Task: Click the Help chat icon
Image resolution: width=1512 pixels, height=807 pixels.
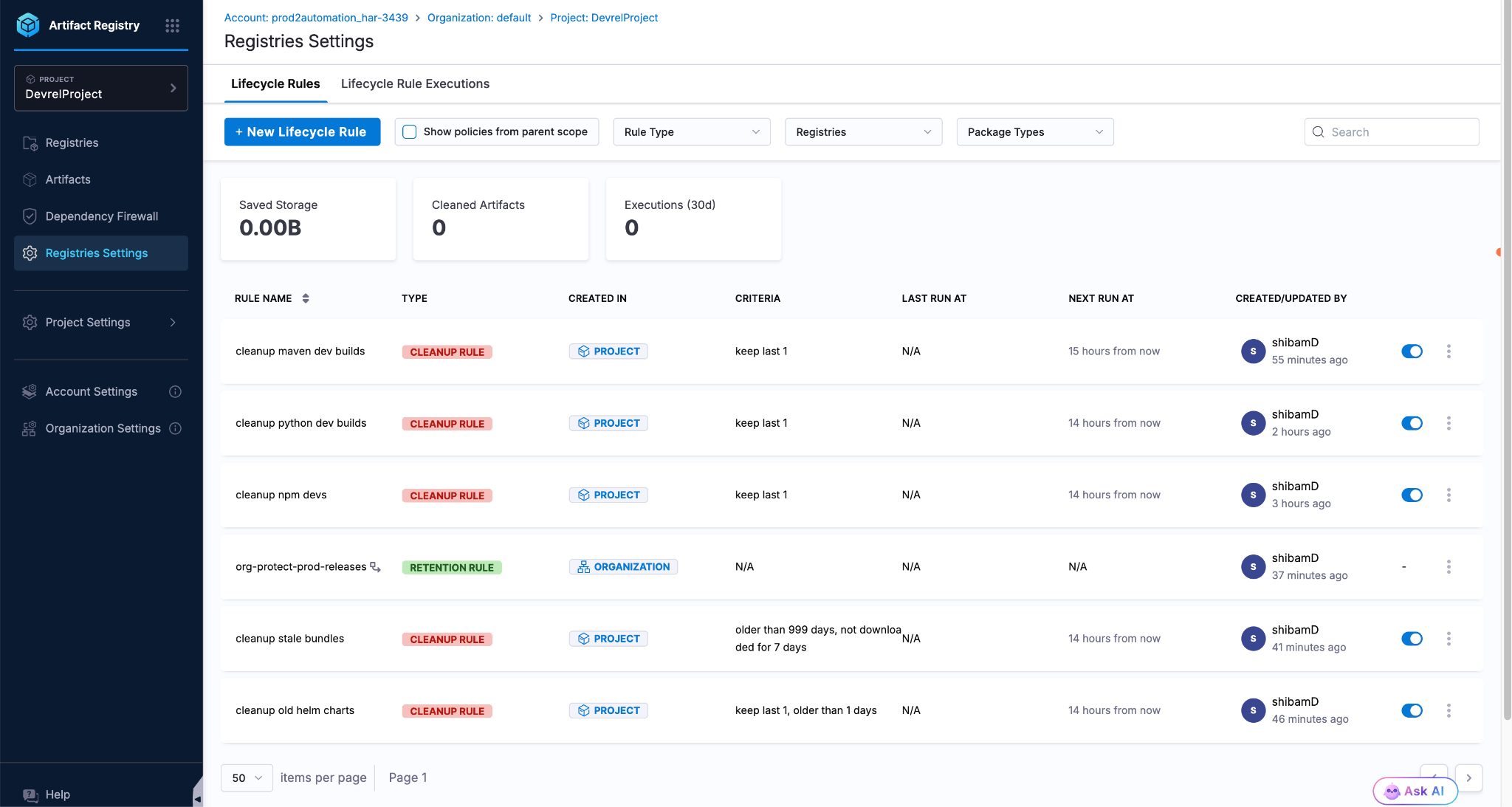Action: (x=30, y=795)
